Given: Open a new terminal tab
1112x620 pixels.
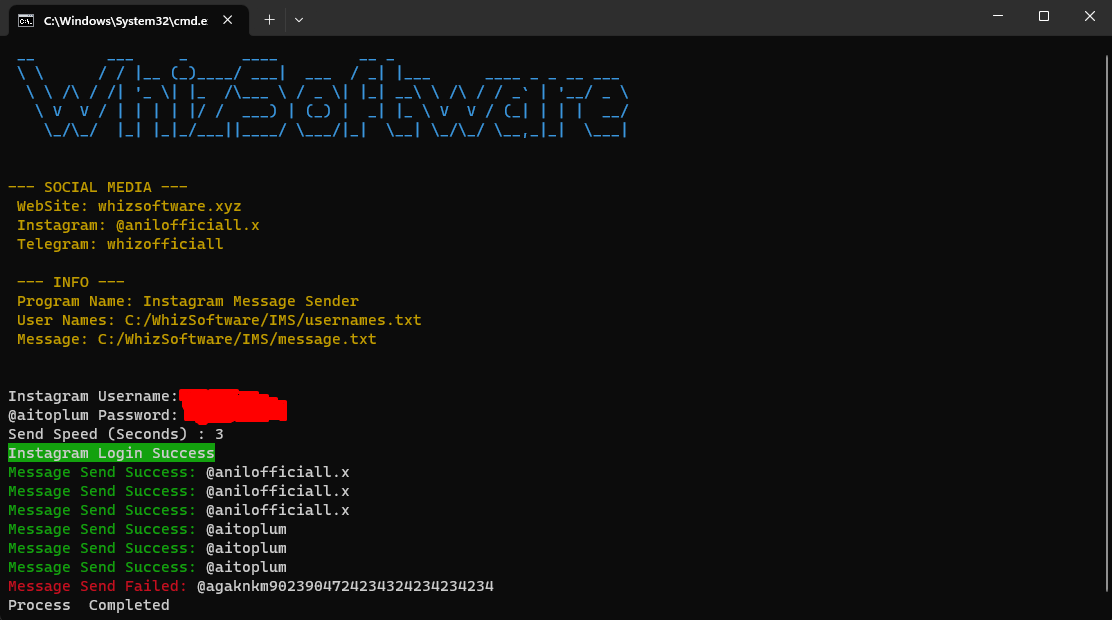Looking at the screenshot, I should pyautogui.click(x=269, y=20).
